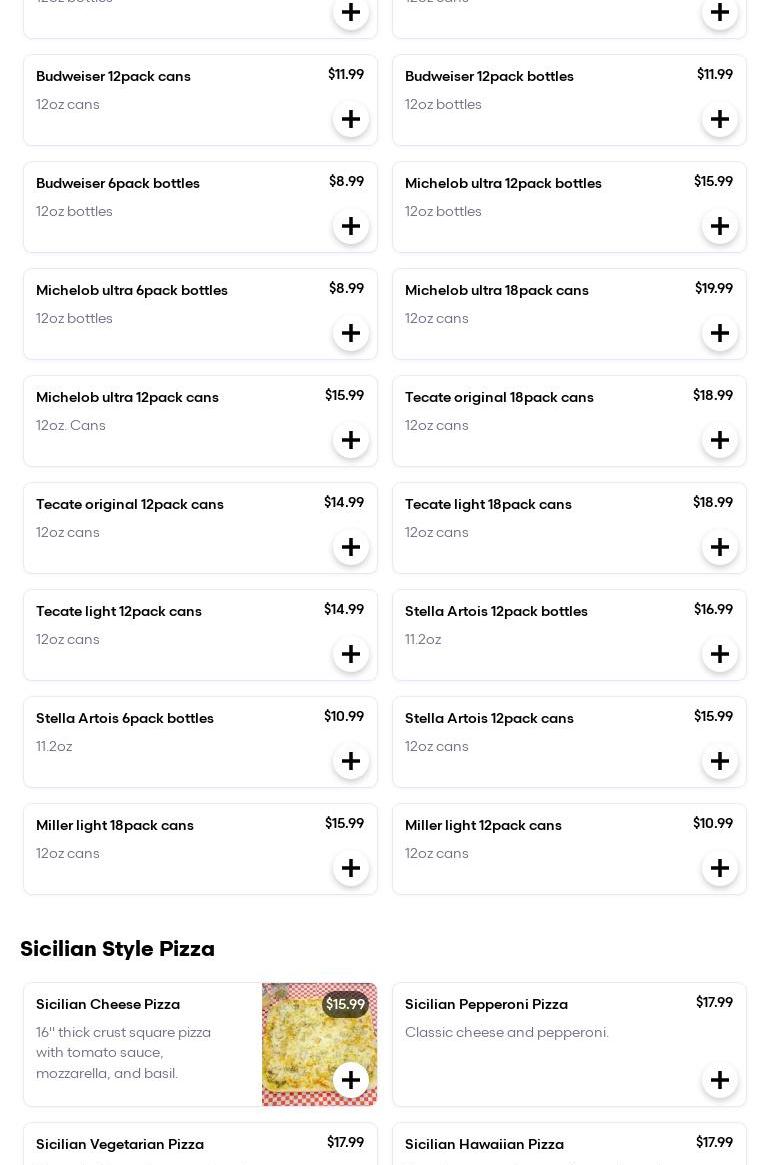770x1165 pixels.
Task: Add Stella Artois 12pack bottles
Action: point(720,655)
